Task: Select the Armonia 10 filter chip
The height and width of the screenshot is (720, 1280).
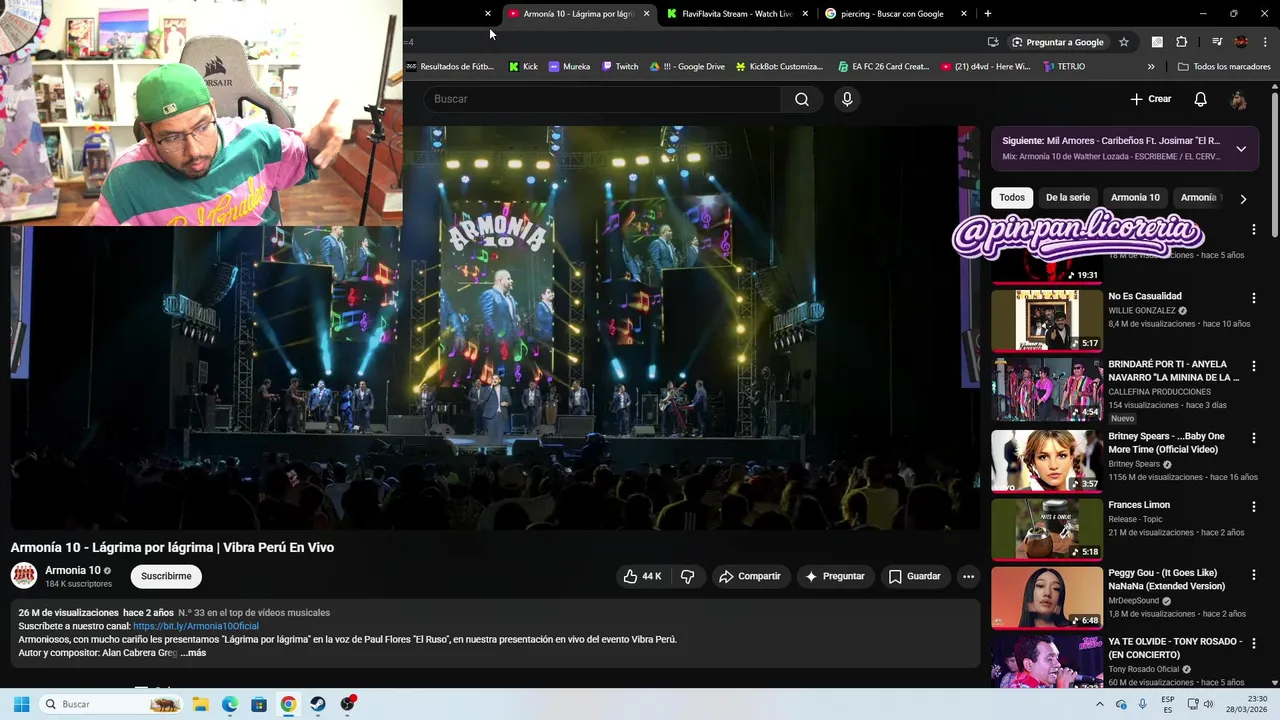Action: click(x=1135, y=198)
